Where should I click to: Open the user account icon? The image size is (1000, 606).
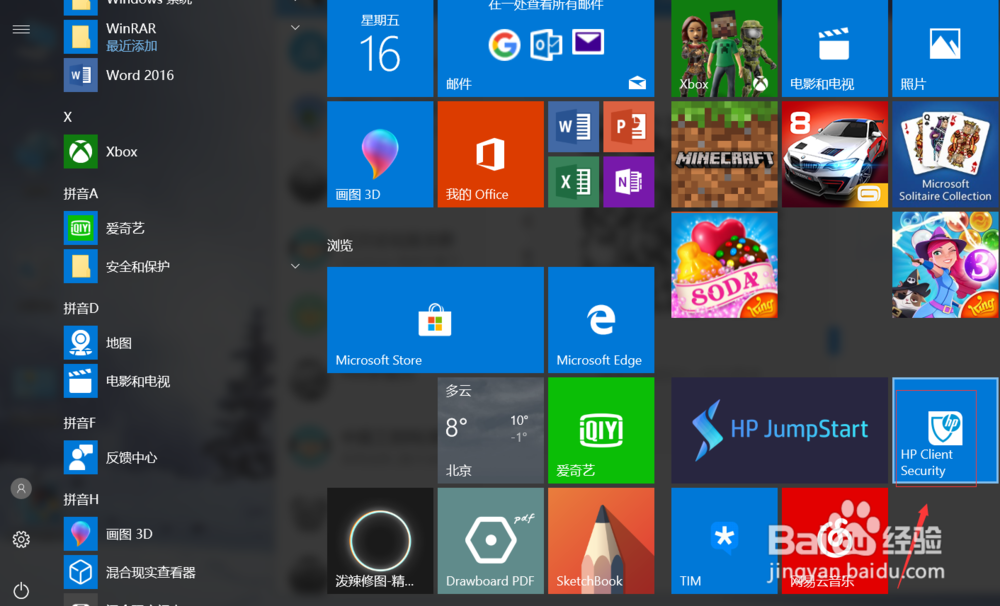(21, 489)
